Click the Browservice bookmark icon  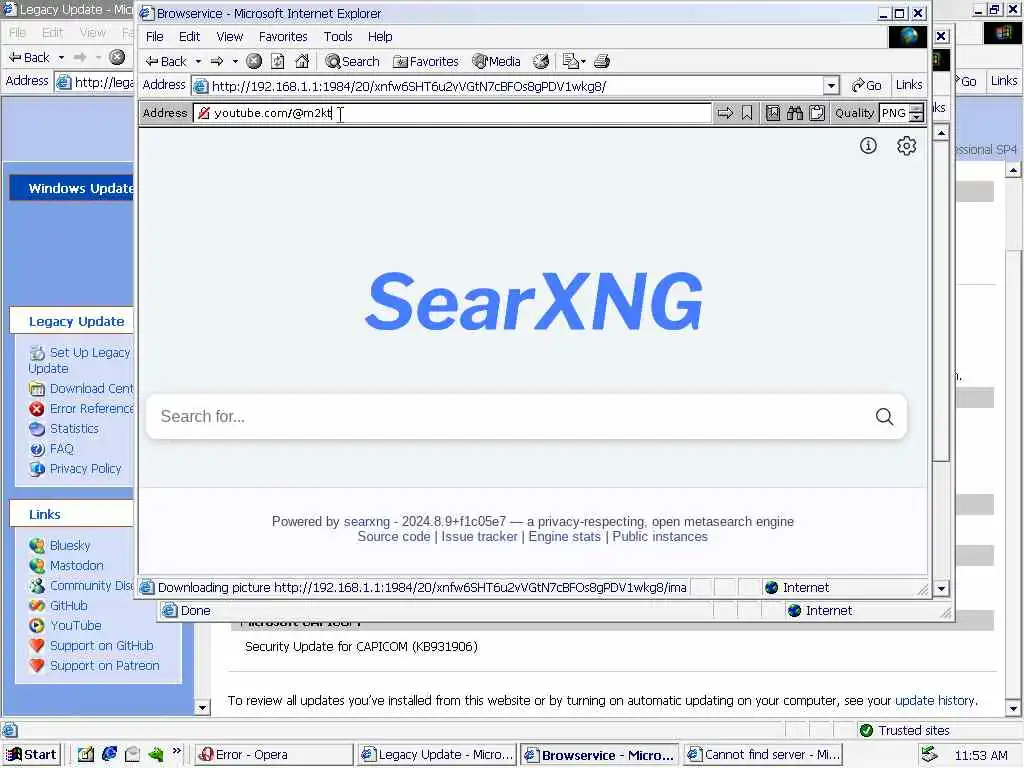coord(747,113)
